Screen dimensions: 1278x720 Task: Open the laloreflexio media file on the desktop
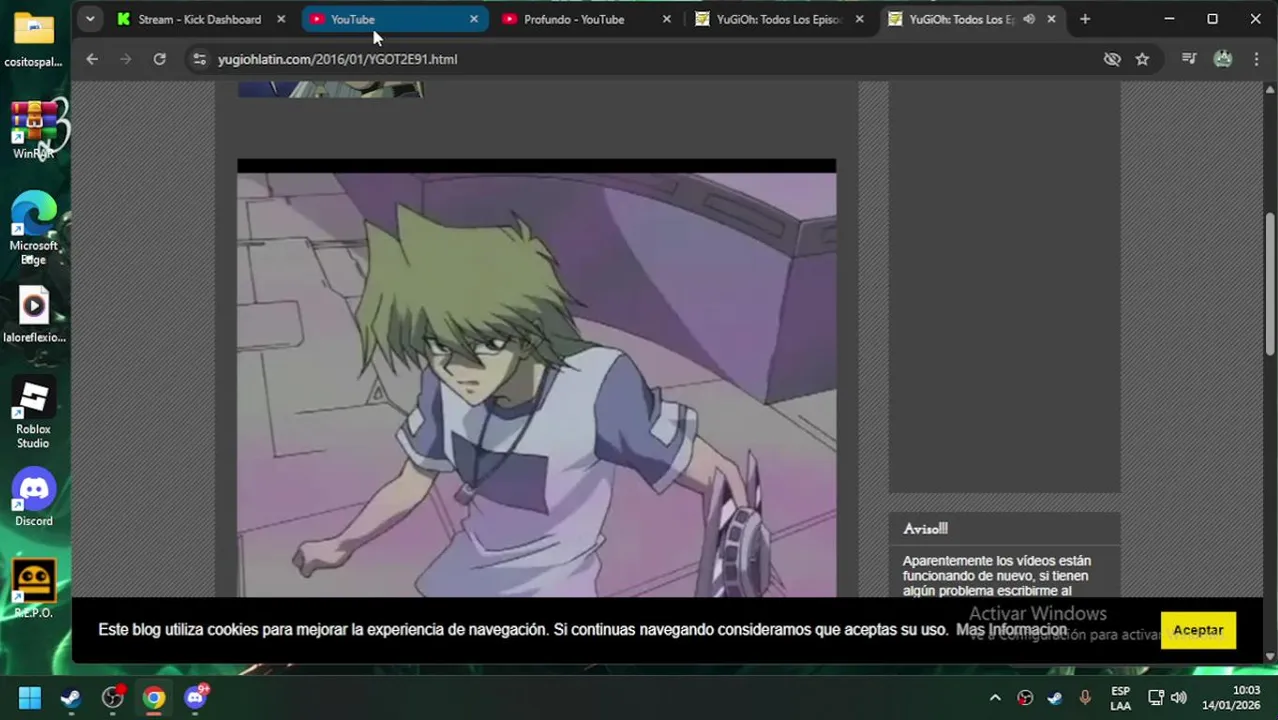click(x=33, y=315)
